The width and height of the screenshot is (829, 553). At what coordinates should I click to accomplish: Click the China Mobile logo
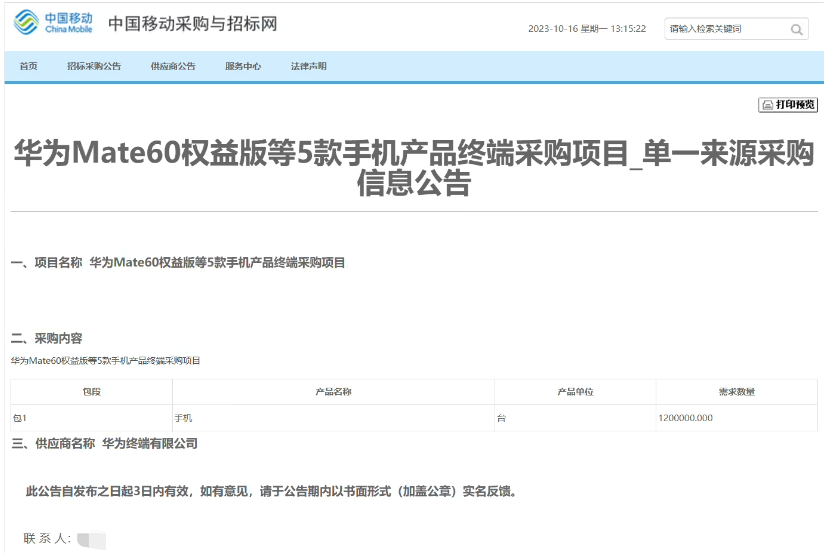point(53,23)
